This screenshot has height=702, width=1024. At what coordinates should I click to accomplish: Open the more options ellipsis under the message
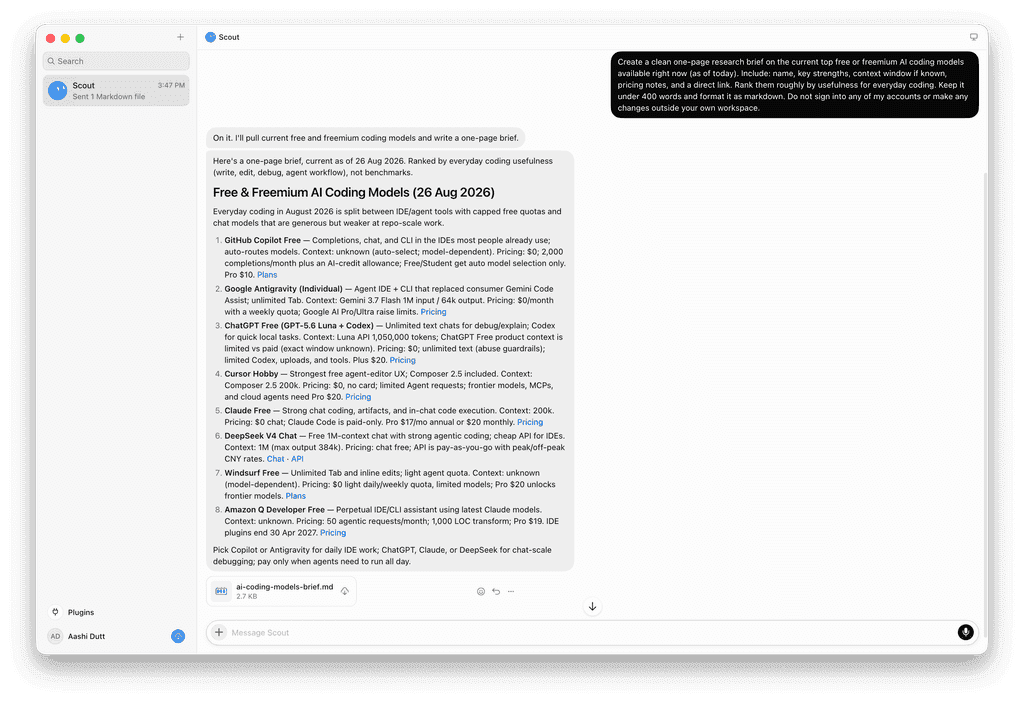511,592
